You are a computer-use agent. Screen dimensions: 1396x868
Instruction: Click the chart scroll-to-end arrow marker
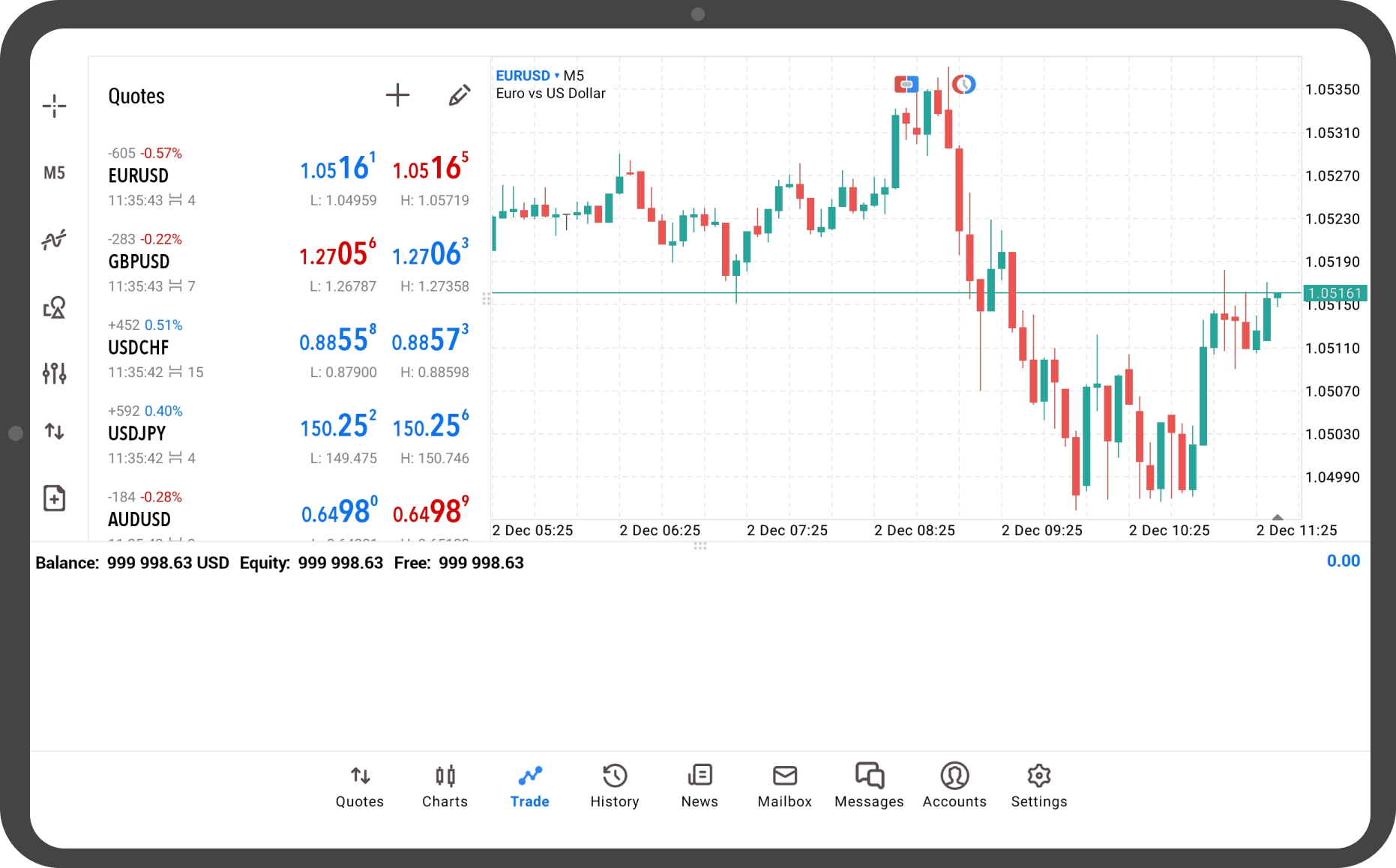tap(1278, 517)
